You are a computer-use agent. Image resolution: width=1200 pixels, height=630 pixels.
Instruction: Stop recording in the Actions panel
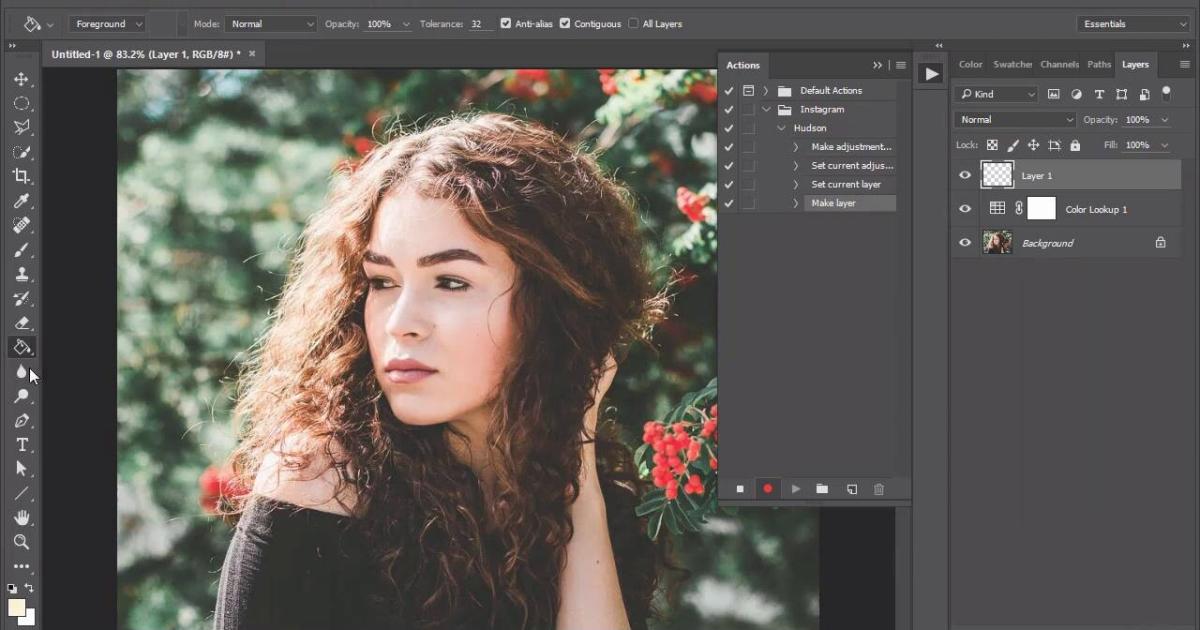pos(740,489)
